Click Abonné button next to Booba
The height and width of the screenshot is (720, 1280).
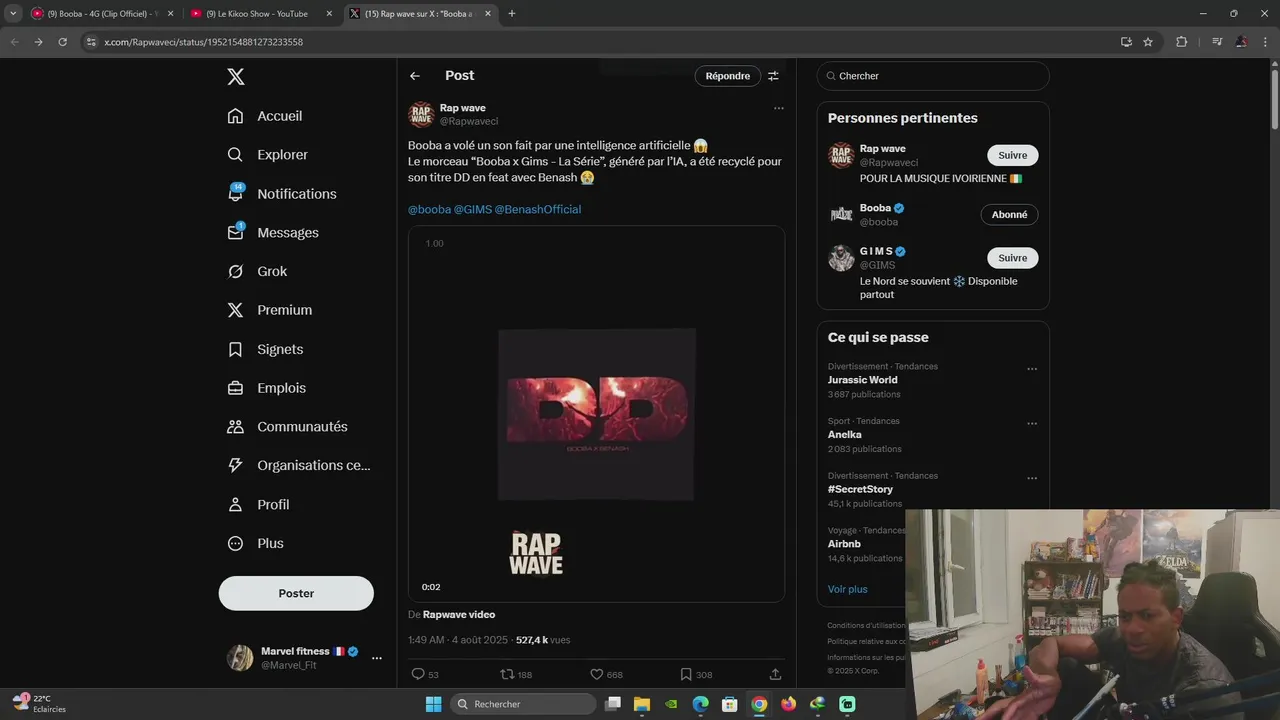point(1009,215)
